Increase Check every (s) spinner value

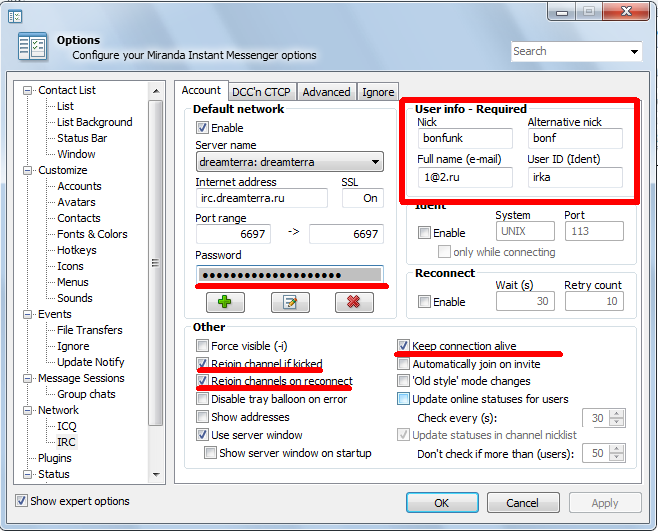[616, 413]
